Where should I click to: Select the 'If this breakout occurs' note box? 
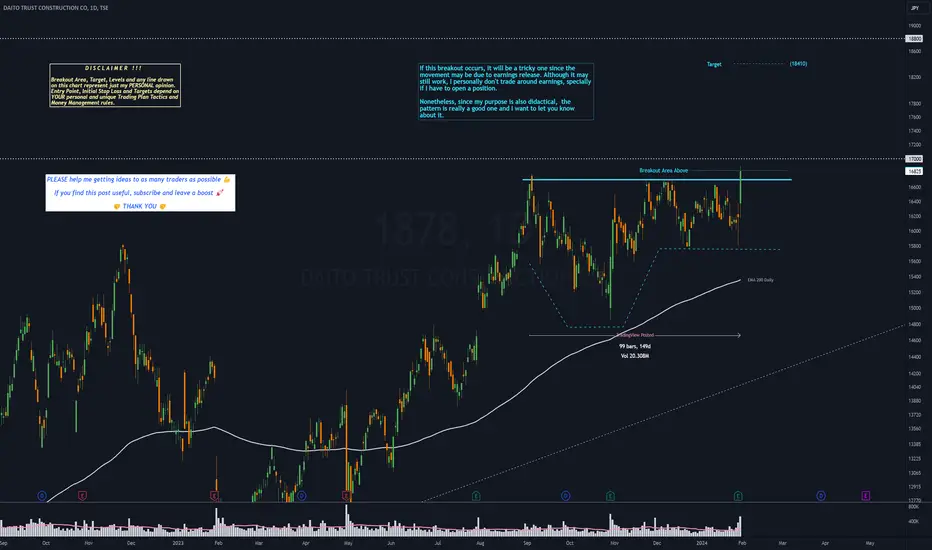pos(506,92)
